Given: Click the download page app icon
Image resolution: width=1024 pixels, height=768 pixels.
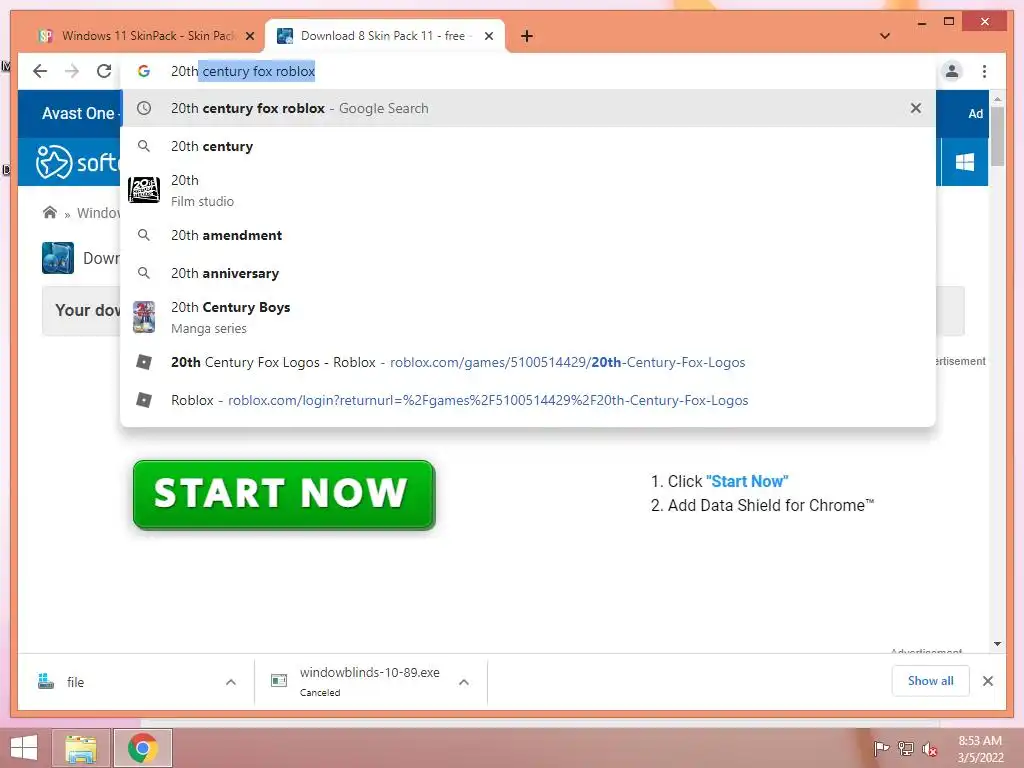Looking at the screenshot, I should point(57,258).
